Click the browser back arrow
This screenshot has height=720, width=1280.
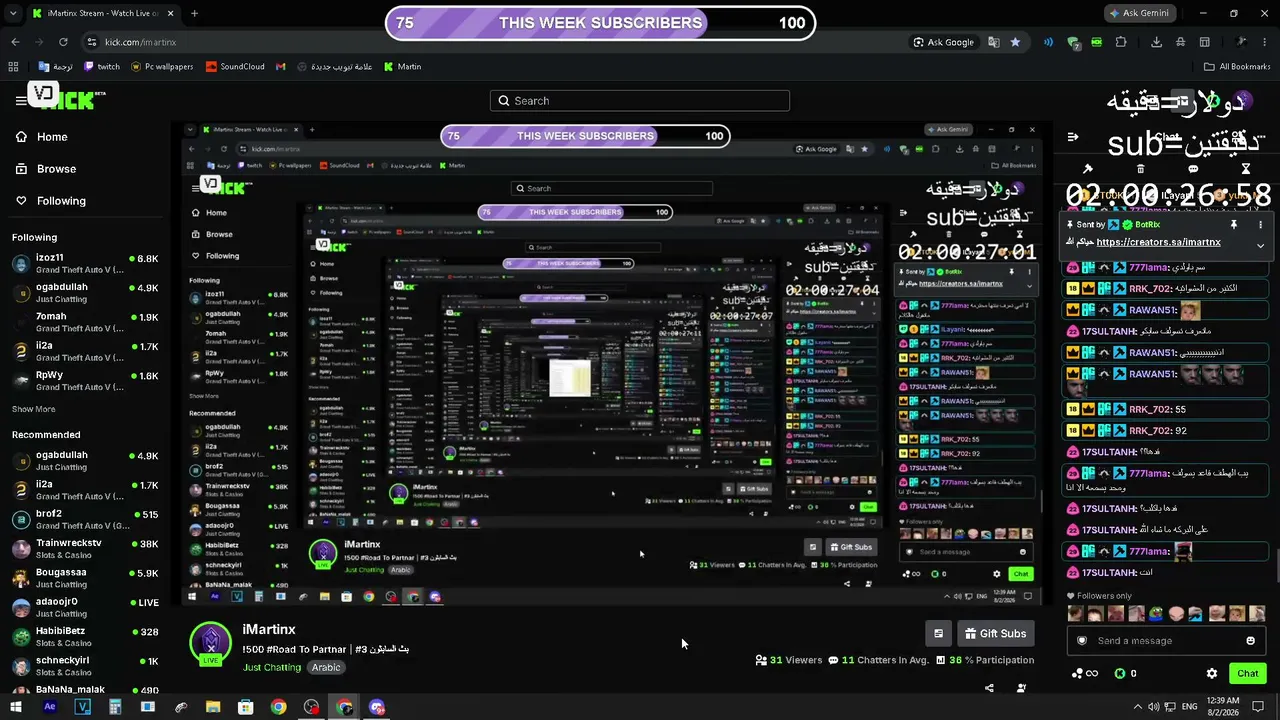pos(15,42)
